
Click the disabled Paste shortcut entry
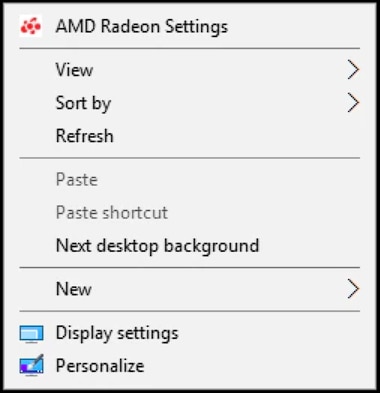(x=190, y=213)
